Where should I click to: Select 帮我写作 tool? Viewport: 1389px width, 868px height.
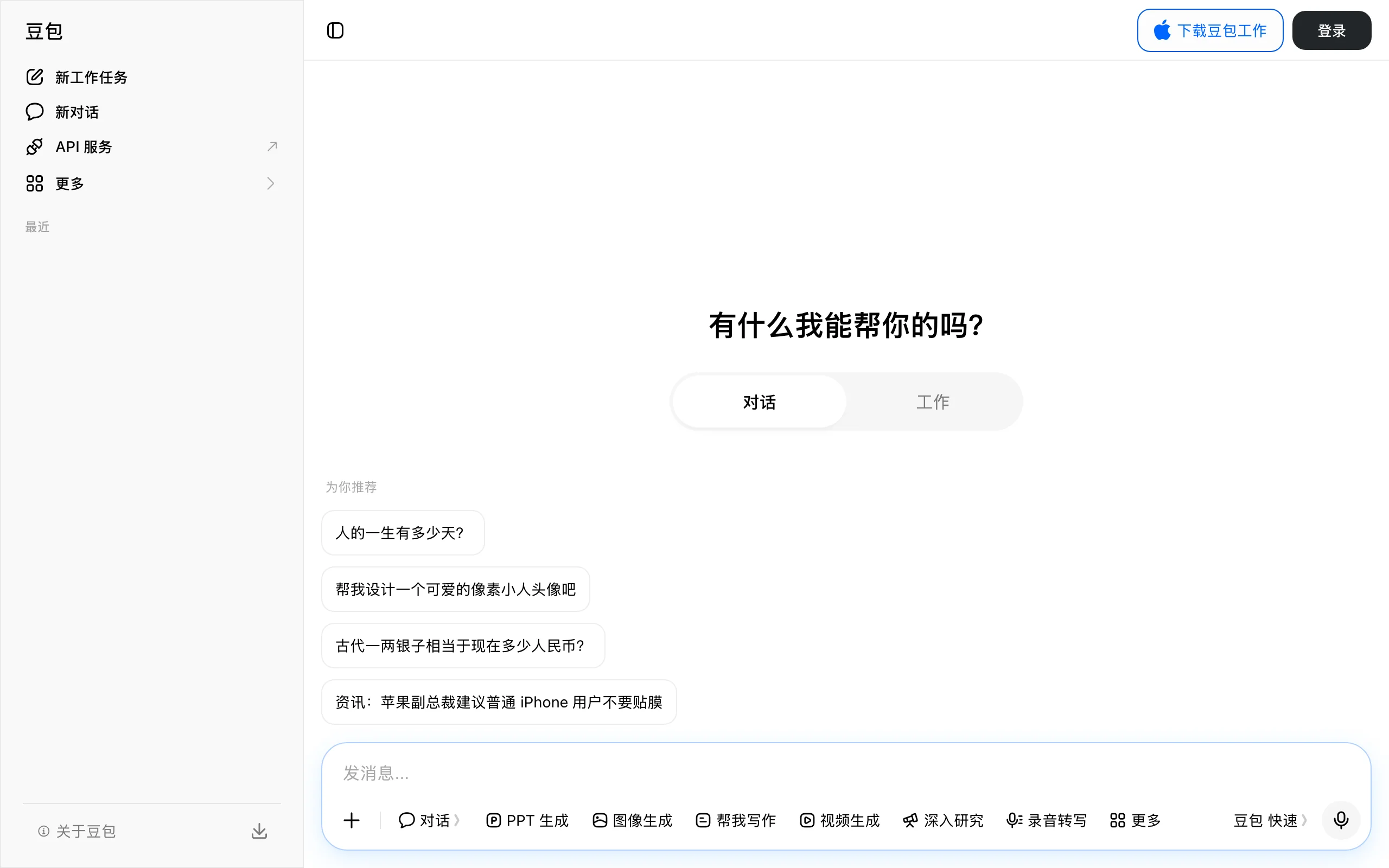(x=735, y=820)
